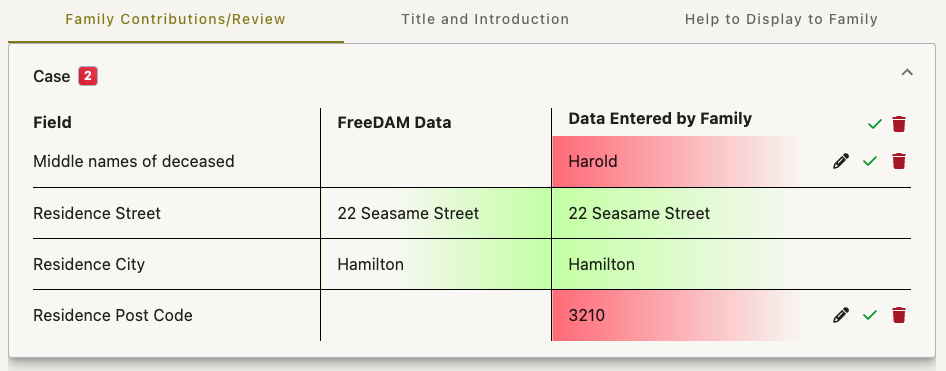
Task: Edit the 3210 post code entry
Action: [840, 315]
